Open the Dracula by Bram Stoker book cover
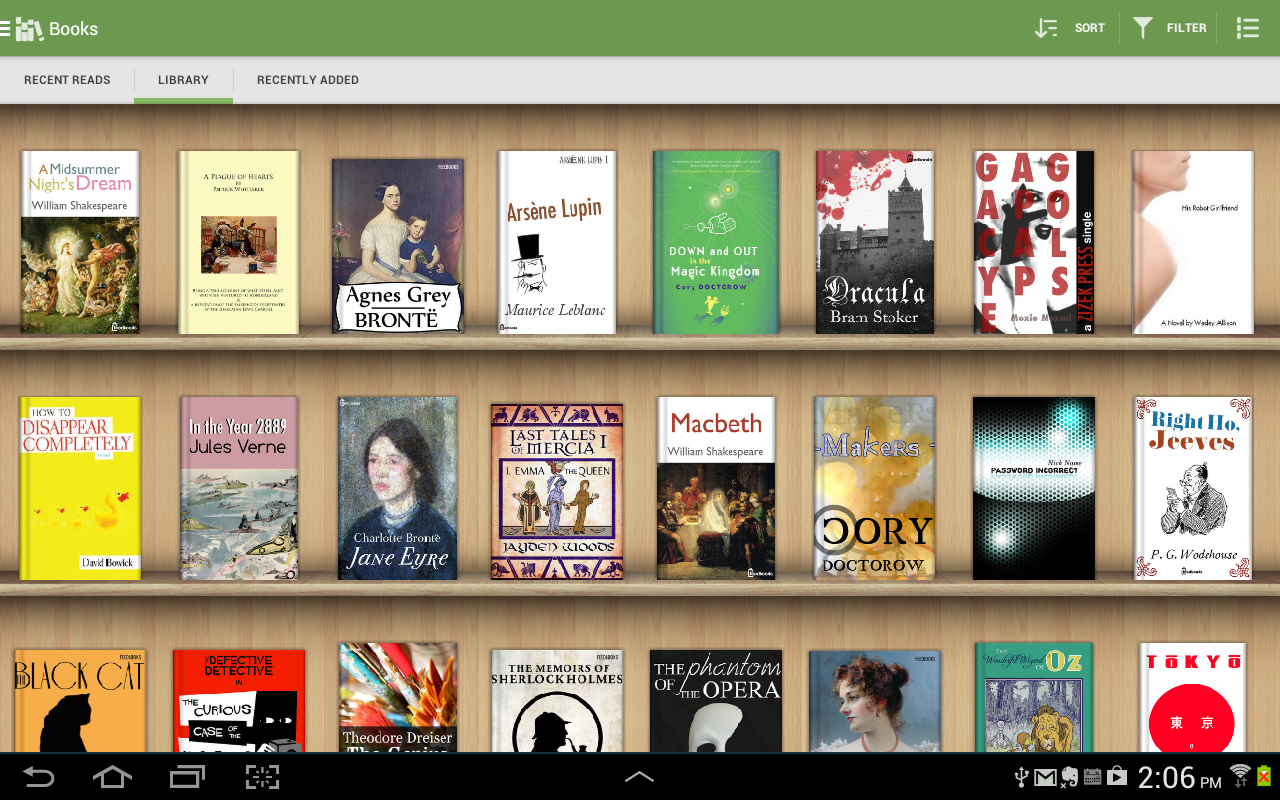1280x800 pixels. [x=874, y=242]
